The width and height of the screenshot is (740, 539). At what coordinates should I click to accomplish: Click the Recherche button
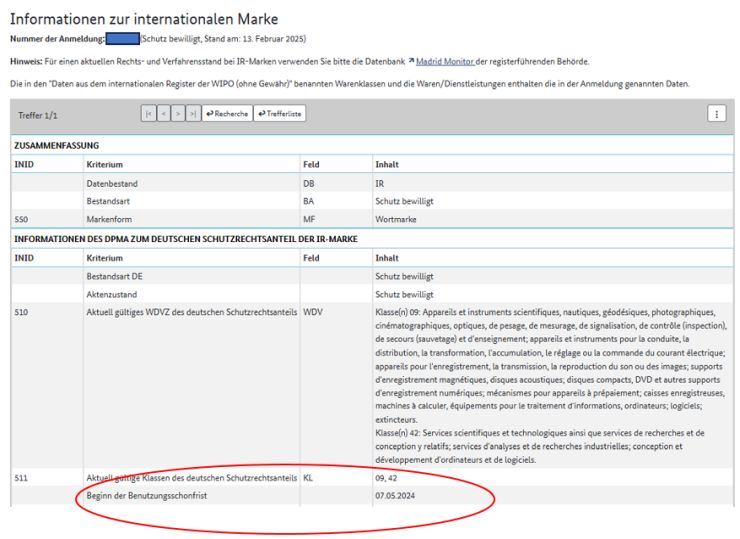227,114
